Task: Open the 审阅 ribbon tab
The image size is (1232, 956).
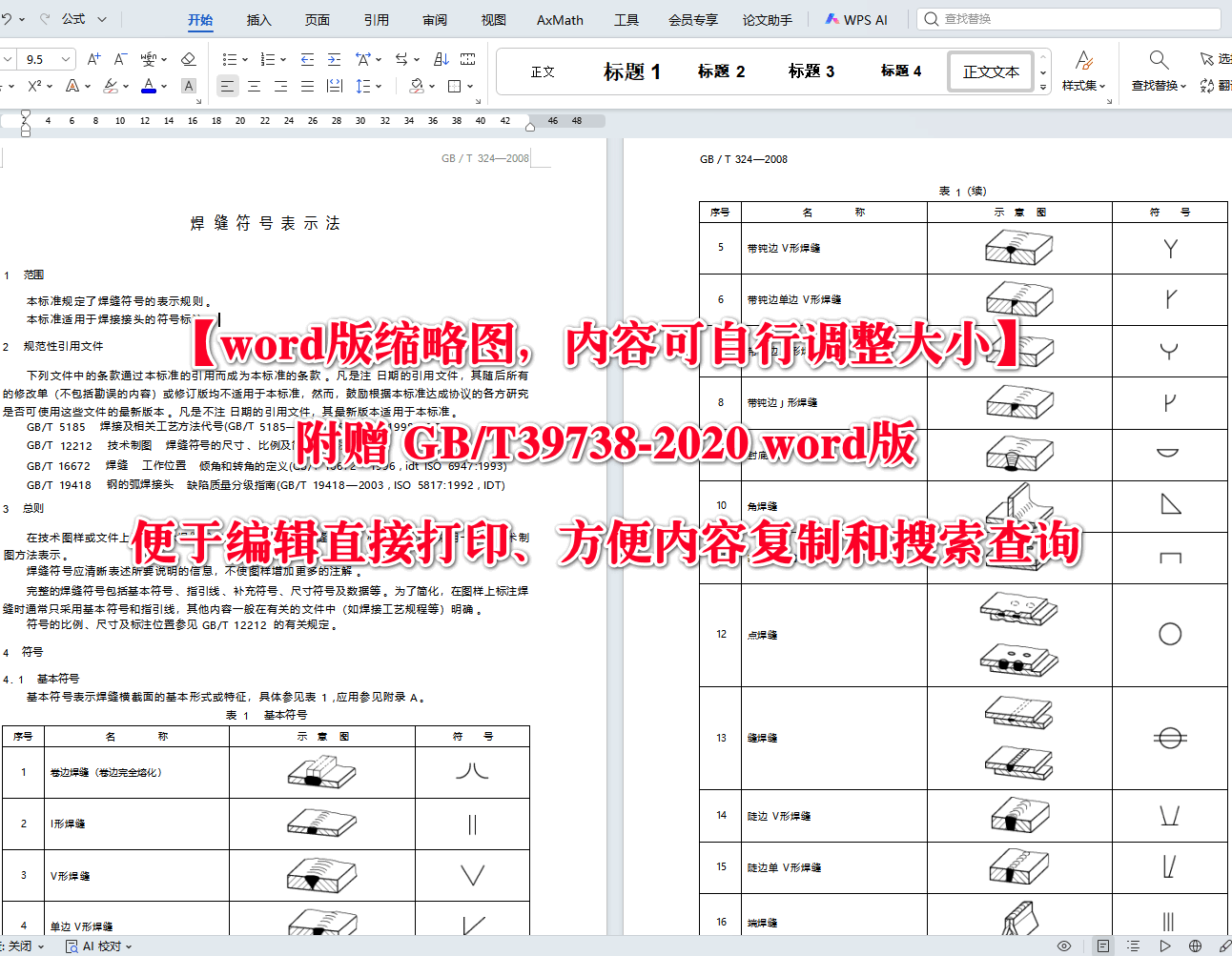Action: click(x=435, y=18)
